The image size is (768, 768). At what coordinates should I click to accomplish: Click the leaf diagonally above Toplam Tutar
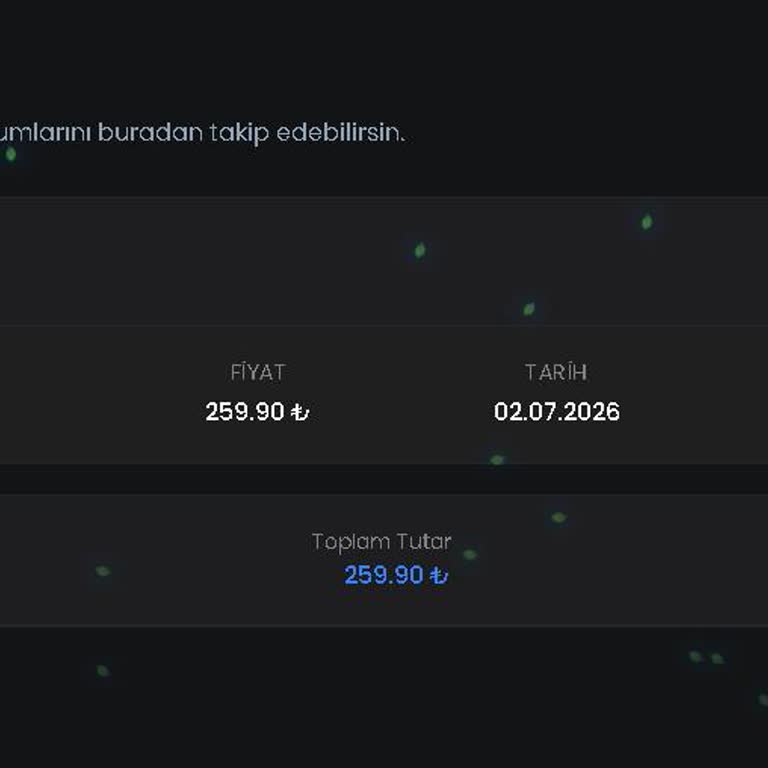559,517
